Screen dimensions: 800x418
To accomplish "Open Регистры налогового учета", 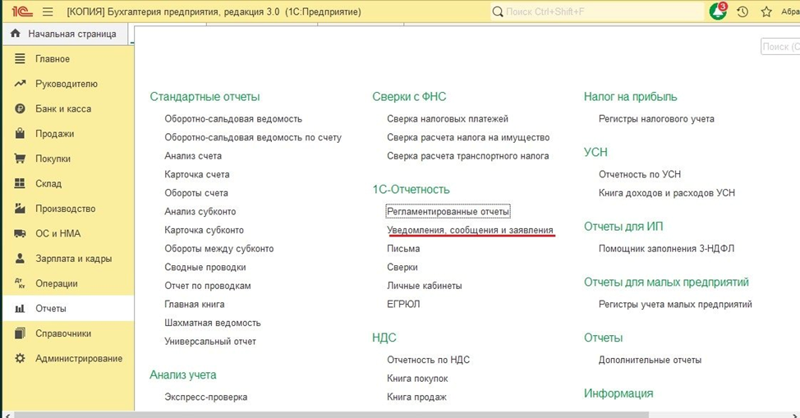I will pos(656,119).
